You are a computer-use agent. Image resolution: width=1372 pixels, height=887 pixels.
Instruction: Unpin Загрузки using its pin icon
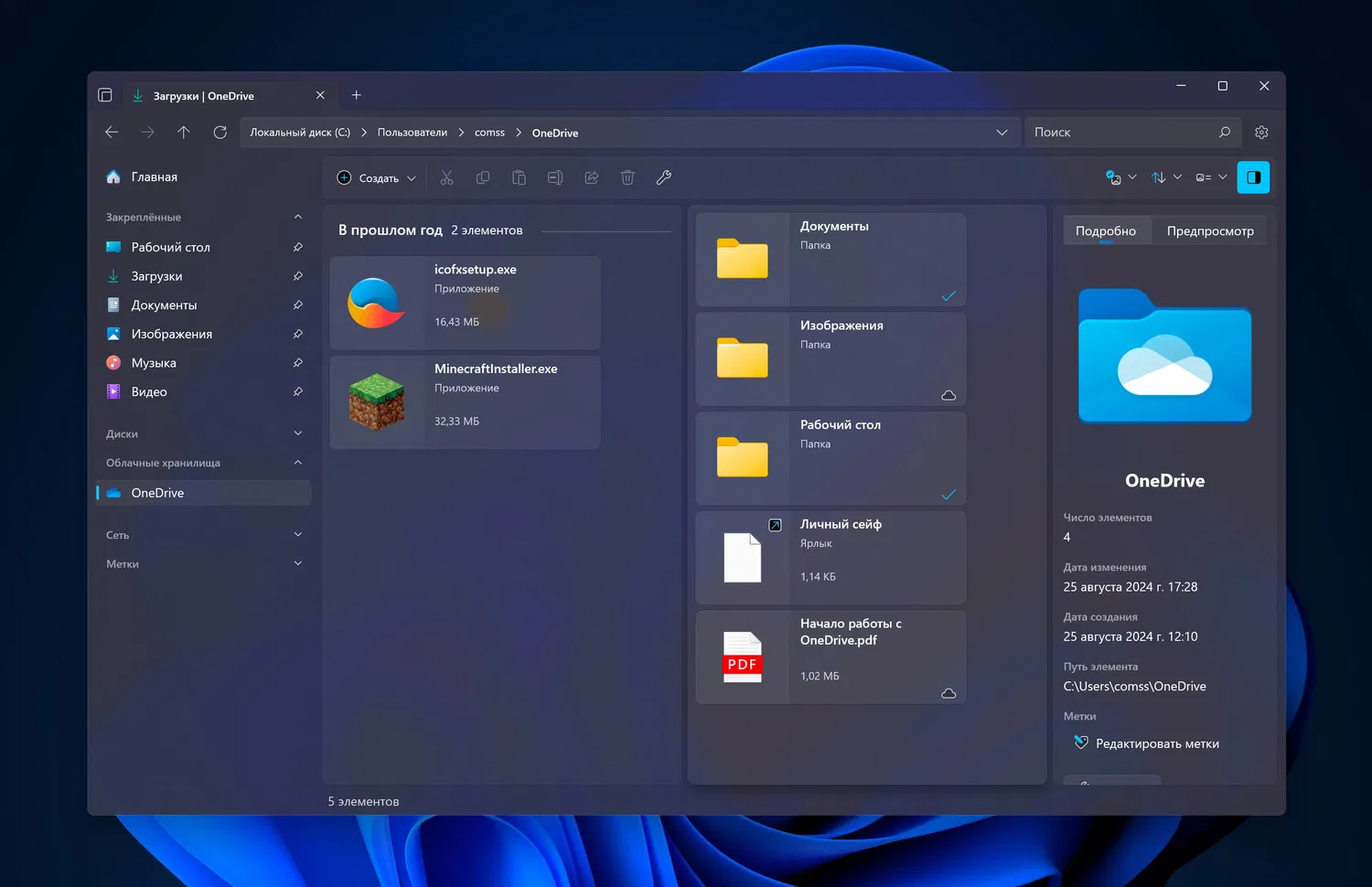click(x=297, y=276)
